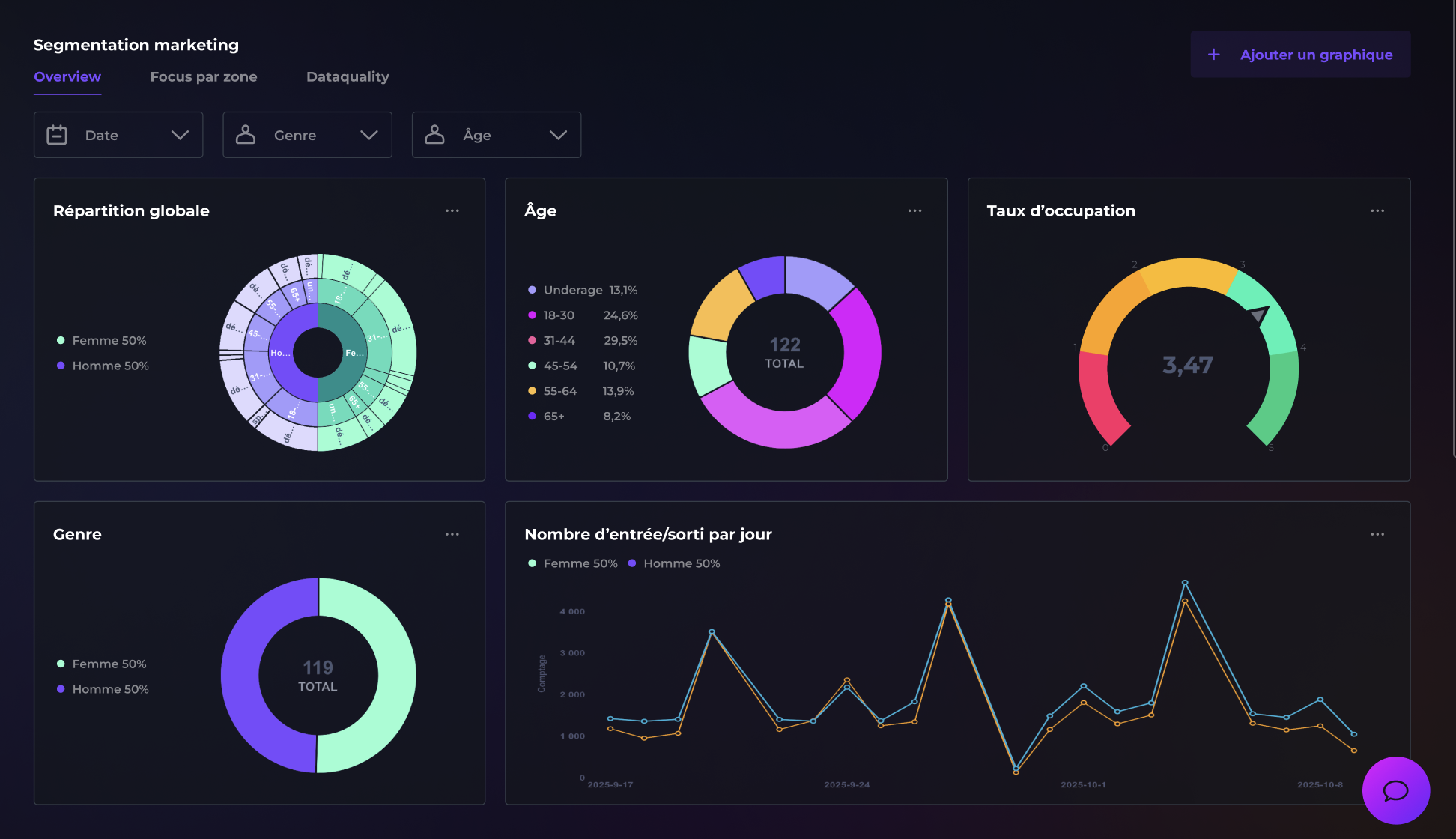The image size is (1456, 839).
Task: Open the options menu of Taux d'occupation
Action: [1377, 210]
